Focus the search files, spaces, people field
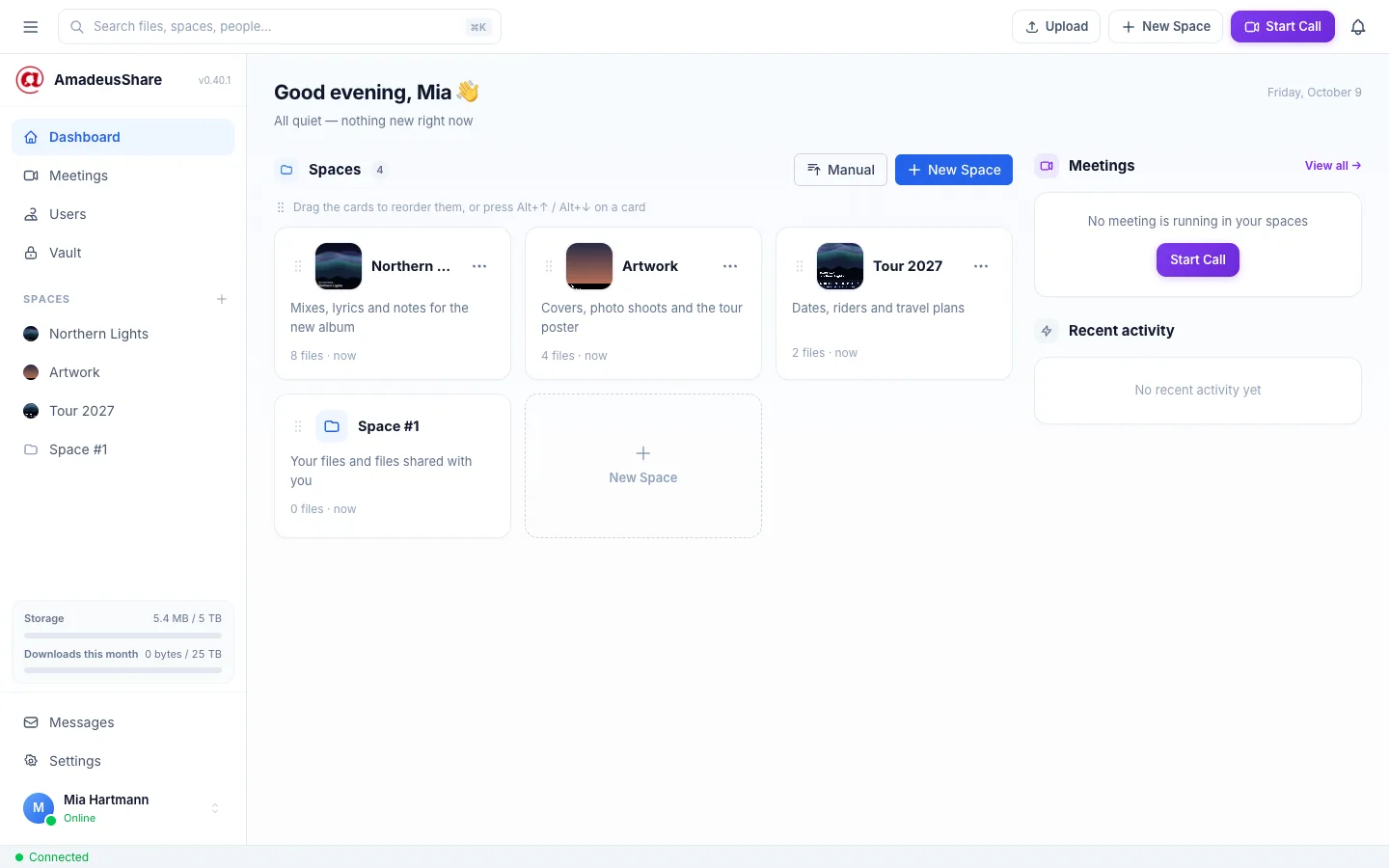 [280, 27]
